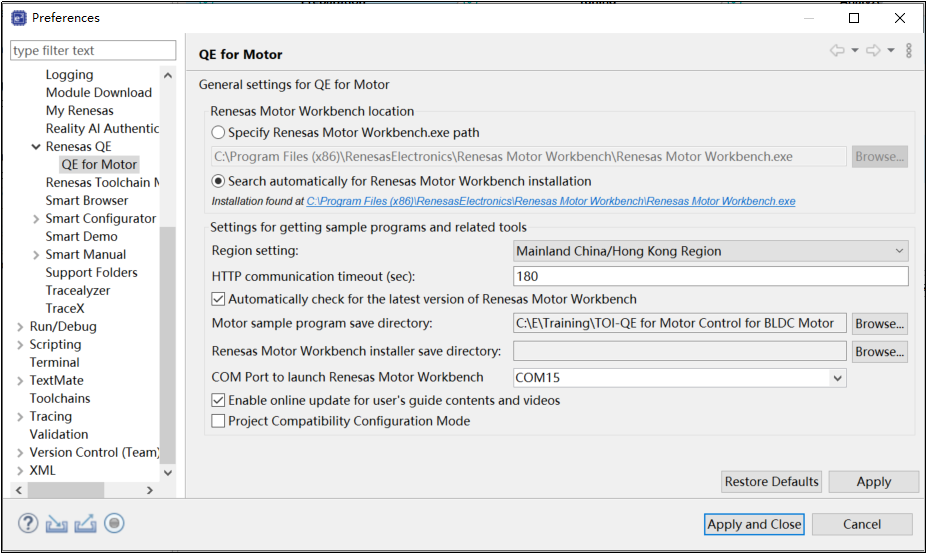Click the Restore Defaults button

click(771, 481)
